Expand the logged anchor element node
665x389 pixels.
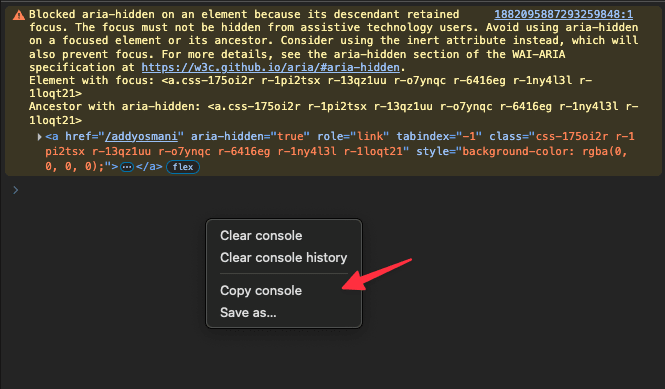[39, 137]
